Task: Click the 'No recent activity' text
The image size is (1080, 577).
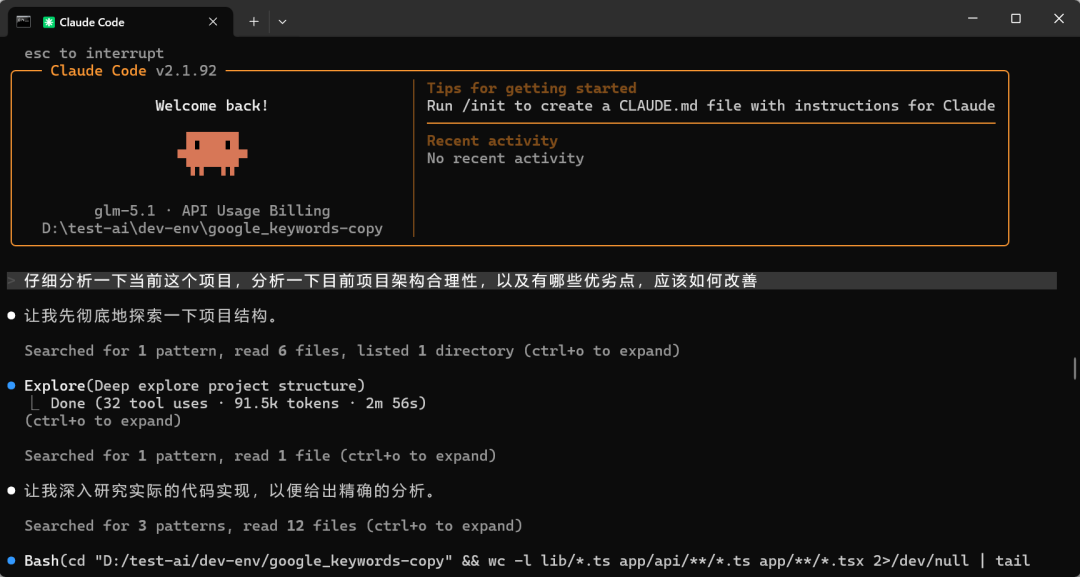Action: point(506,158)
